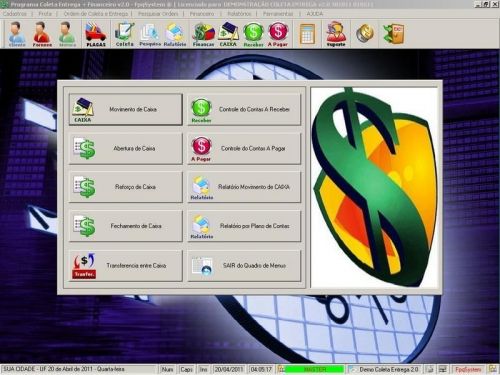Open the CAIXA toolbar icon
This screenshot has width=500, height=375.
[228, 34]
